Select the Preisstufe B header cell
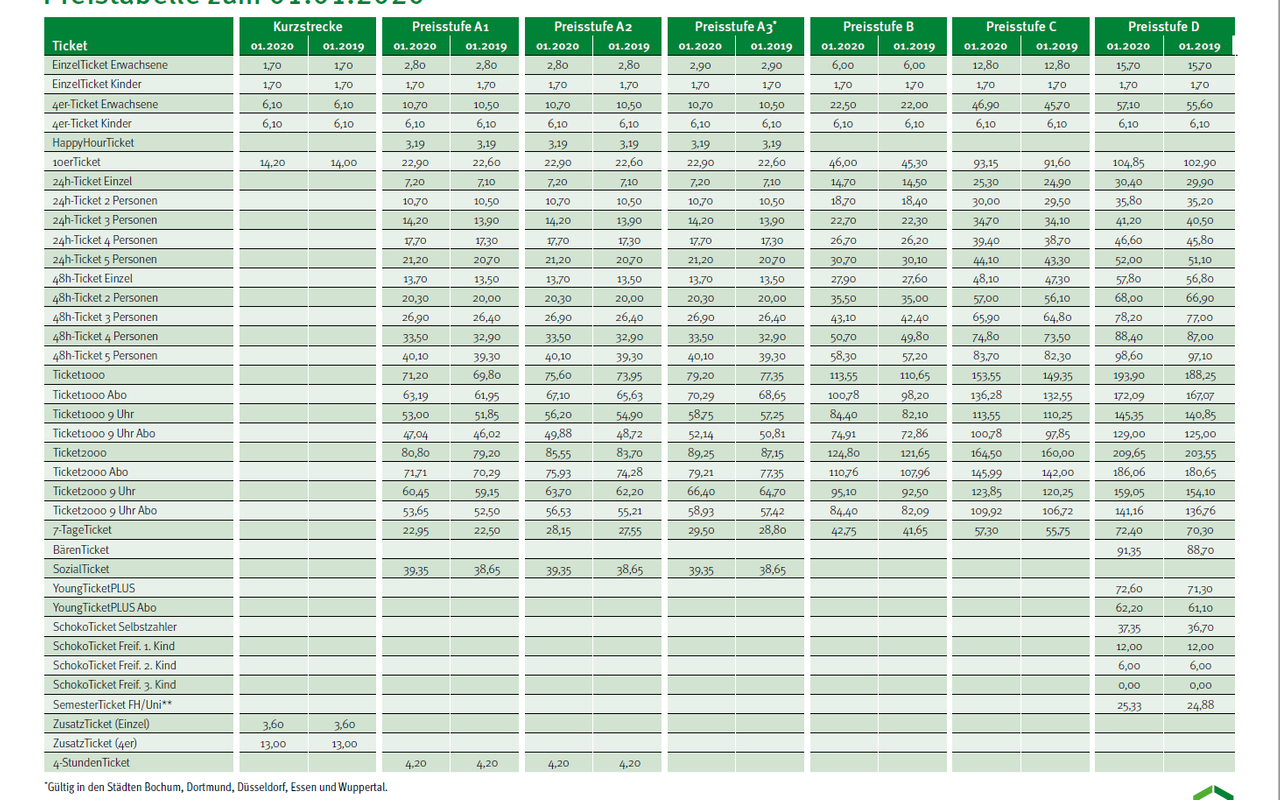 pos(878,27)
